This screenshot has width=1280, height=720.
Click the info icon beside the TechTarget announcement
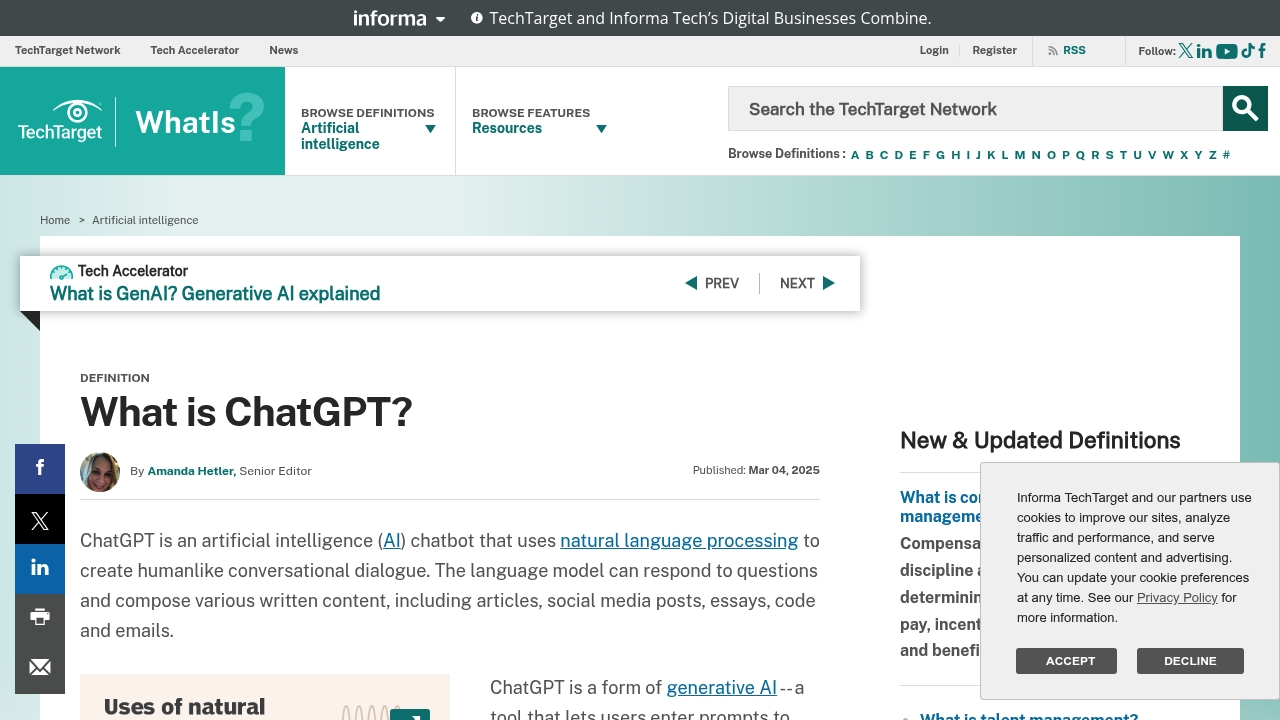click(476, 18)
